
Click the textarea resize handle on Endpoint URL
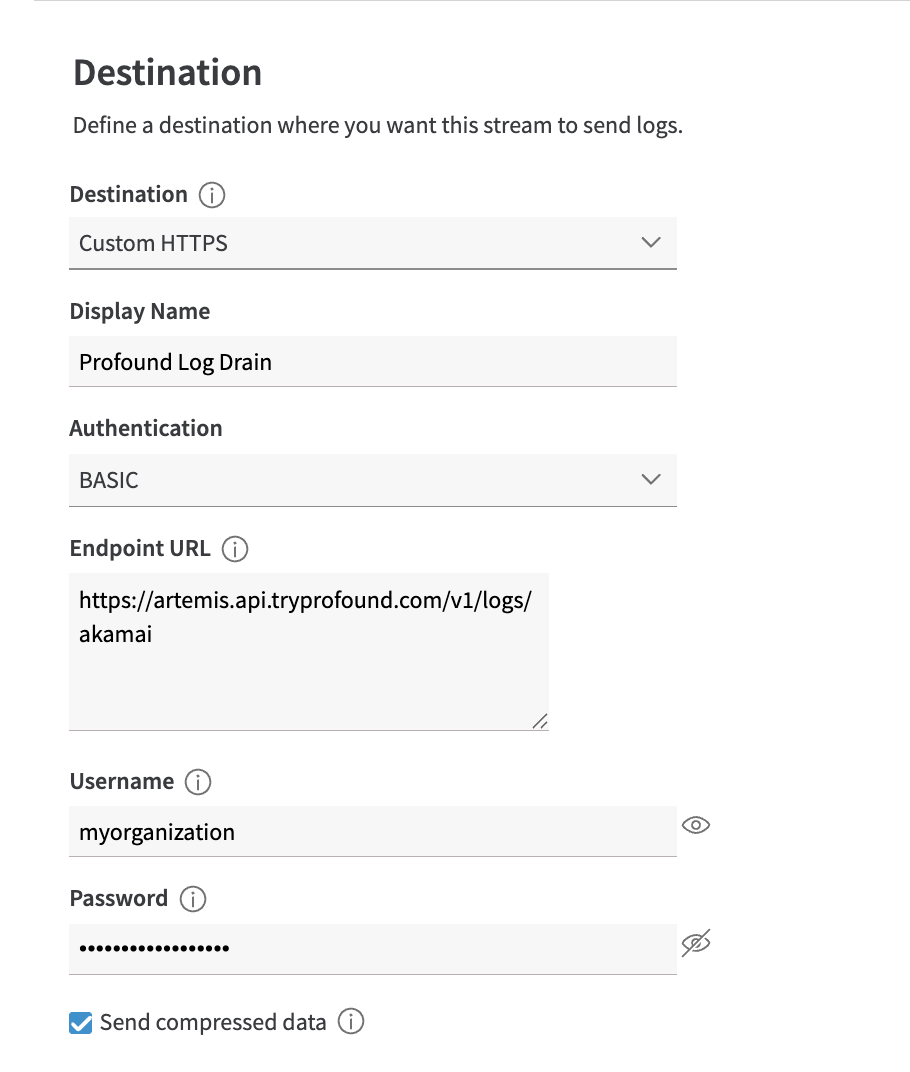coord(541,721)
